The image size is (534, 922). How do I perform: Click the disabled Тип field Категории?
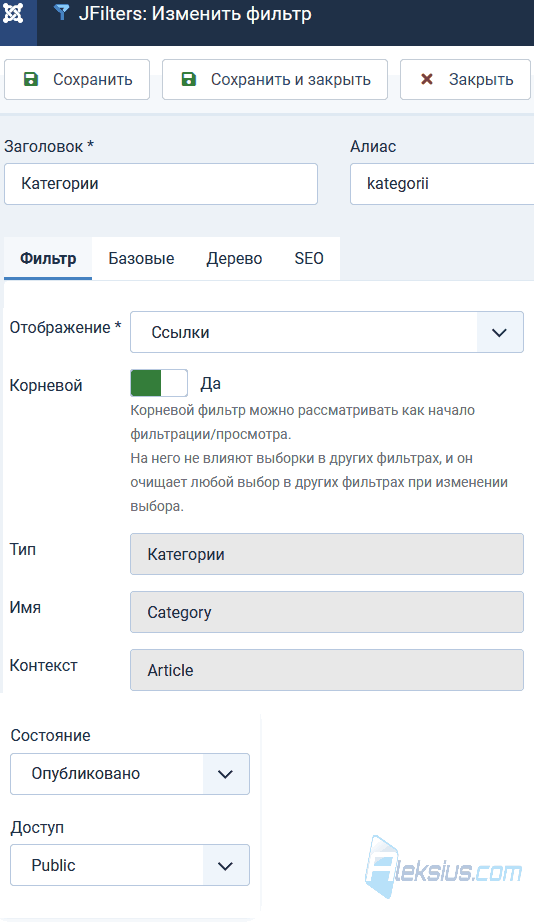326,554
